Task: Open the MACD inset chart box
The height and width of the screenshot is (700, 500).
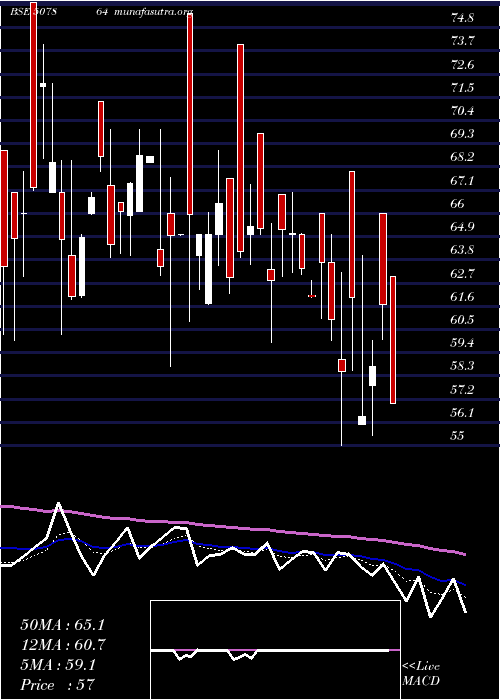Action: click(275, 650)
